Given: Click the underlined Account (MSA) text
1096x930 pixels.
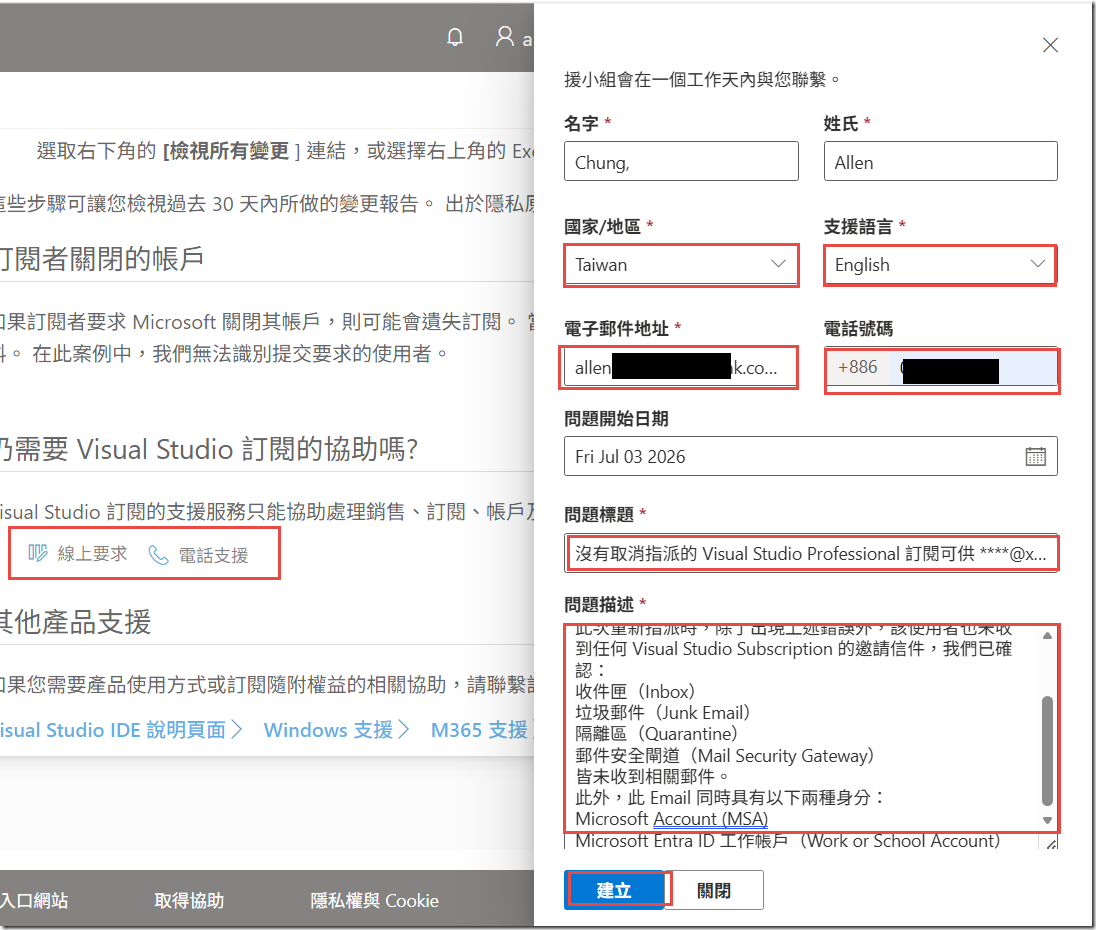Looking at the screenshot, I should pyautogui.click(x=710, y=819).
